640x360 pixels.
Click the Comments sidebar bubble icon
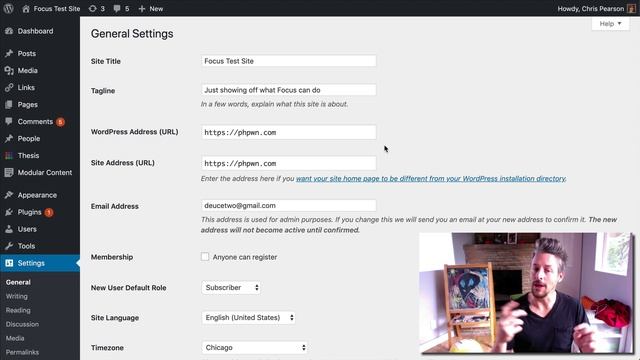(9, 121)
